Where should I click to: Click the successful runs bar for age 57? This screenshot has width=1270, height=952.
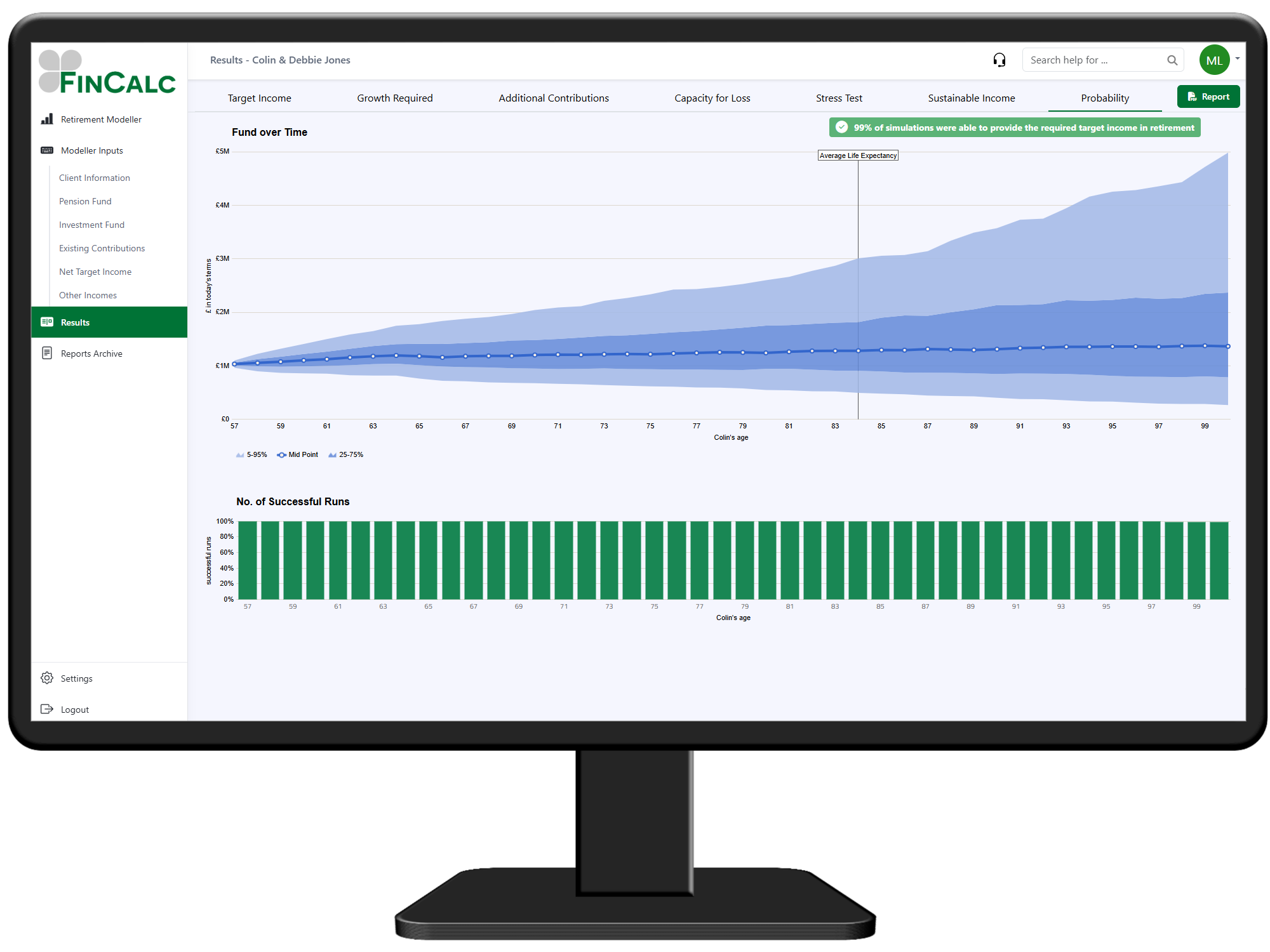pyautogui.click(x=248, y=560)
